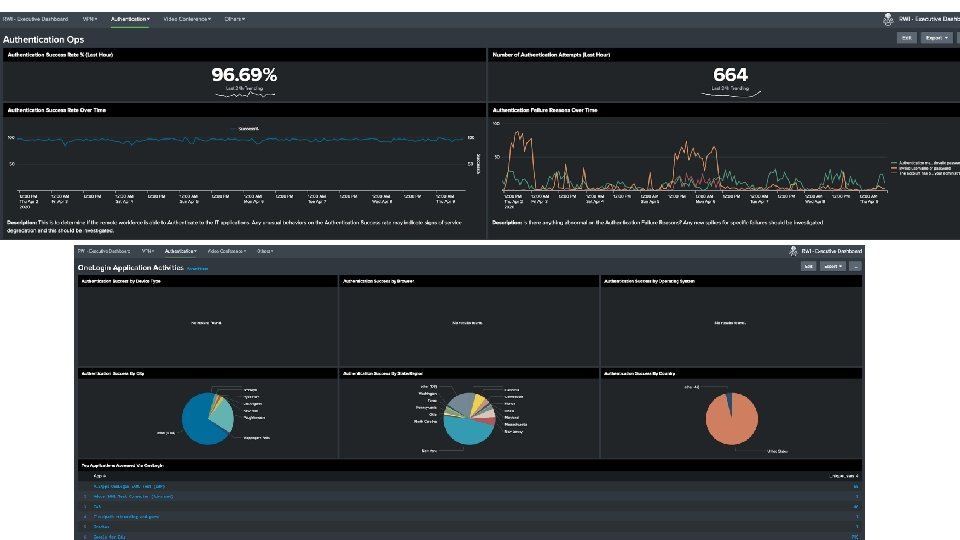The width and height of the screenshot is (960, 540).
Task: Select Authentication tab in the lower dashboard navigation
Action: click(180, 251)
